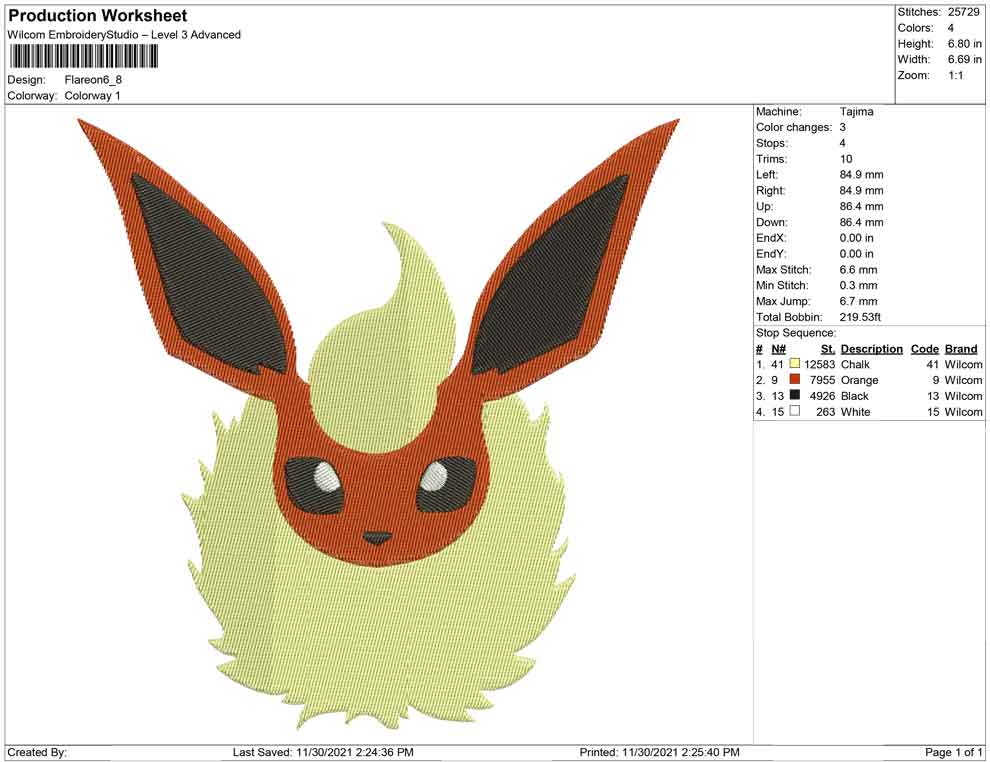The height and width of the screenshot is (762, 990).
Task: Select 'Printed: 11/30/2021 2:25:40 PM' text
Action: [660, 753]
